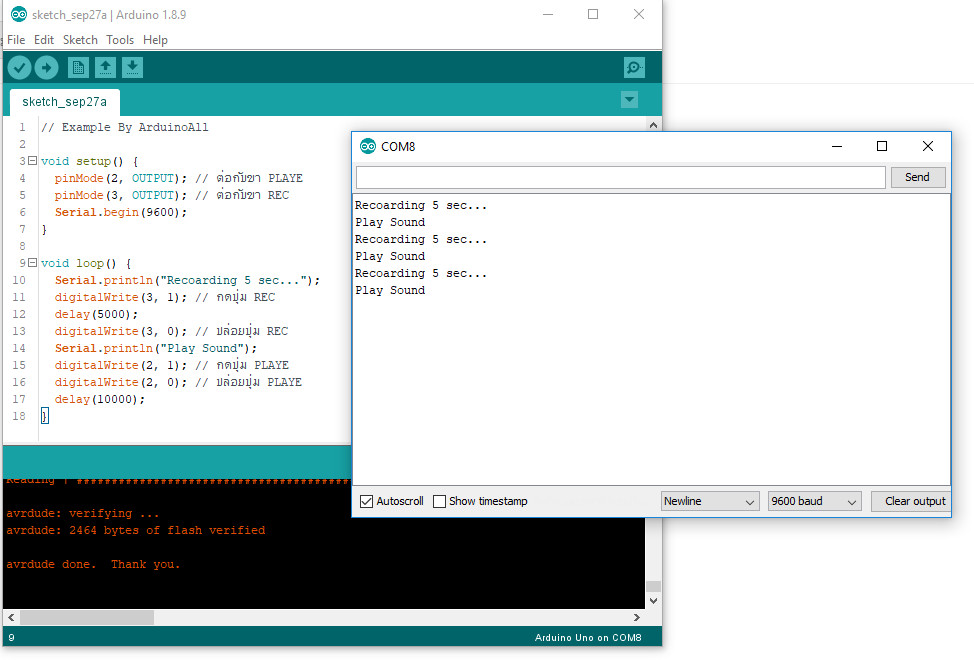Close the Arduino IDE window
Screen dimensions: 974x660
pyautogui.click(x=639, y=14)
